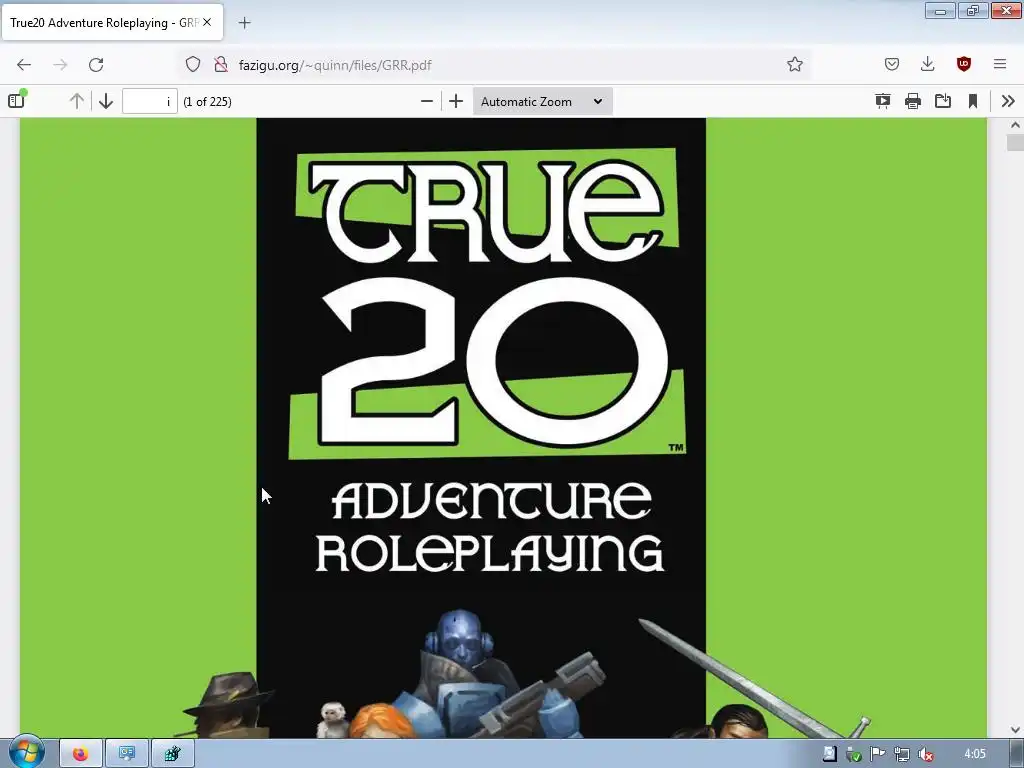Screen dimensions: 1024x768
Task: Click the taskbar clock 4:05
Action: click(974, 754)
